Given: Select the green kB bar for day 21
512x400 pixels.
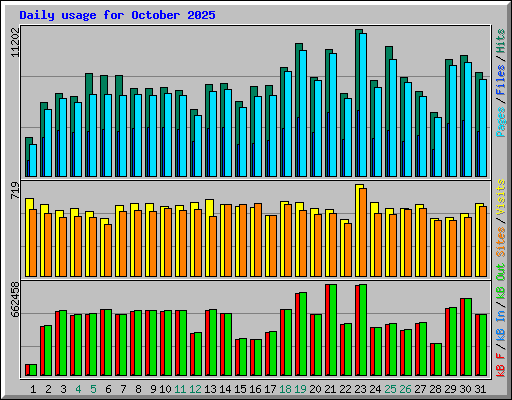Looking at the screenshot, I should tap(333, 330).
